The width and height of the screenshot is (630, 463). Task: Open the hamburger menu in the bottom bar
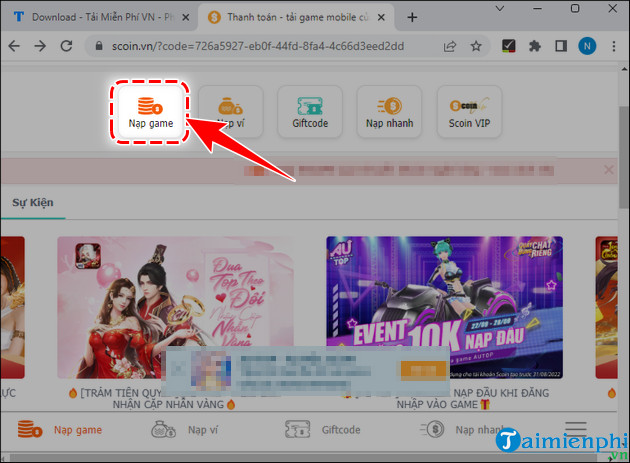(x=576, y=428)
